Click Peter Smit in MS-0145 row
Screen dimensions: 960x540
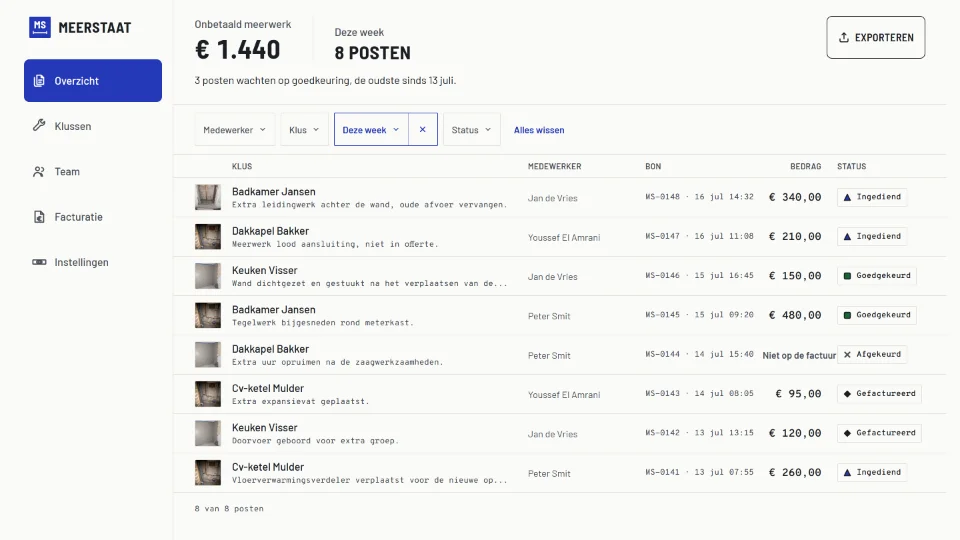tap(549, 316)
